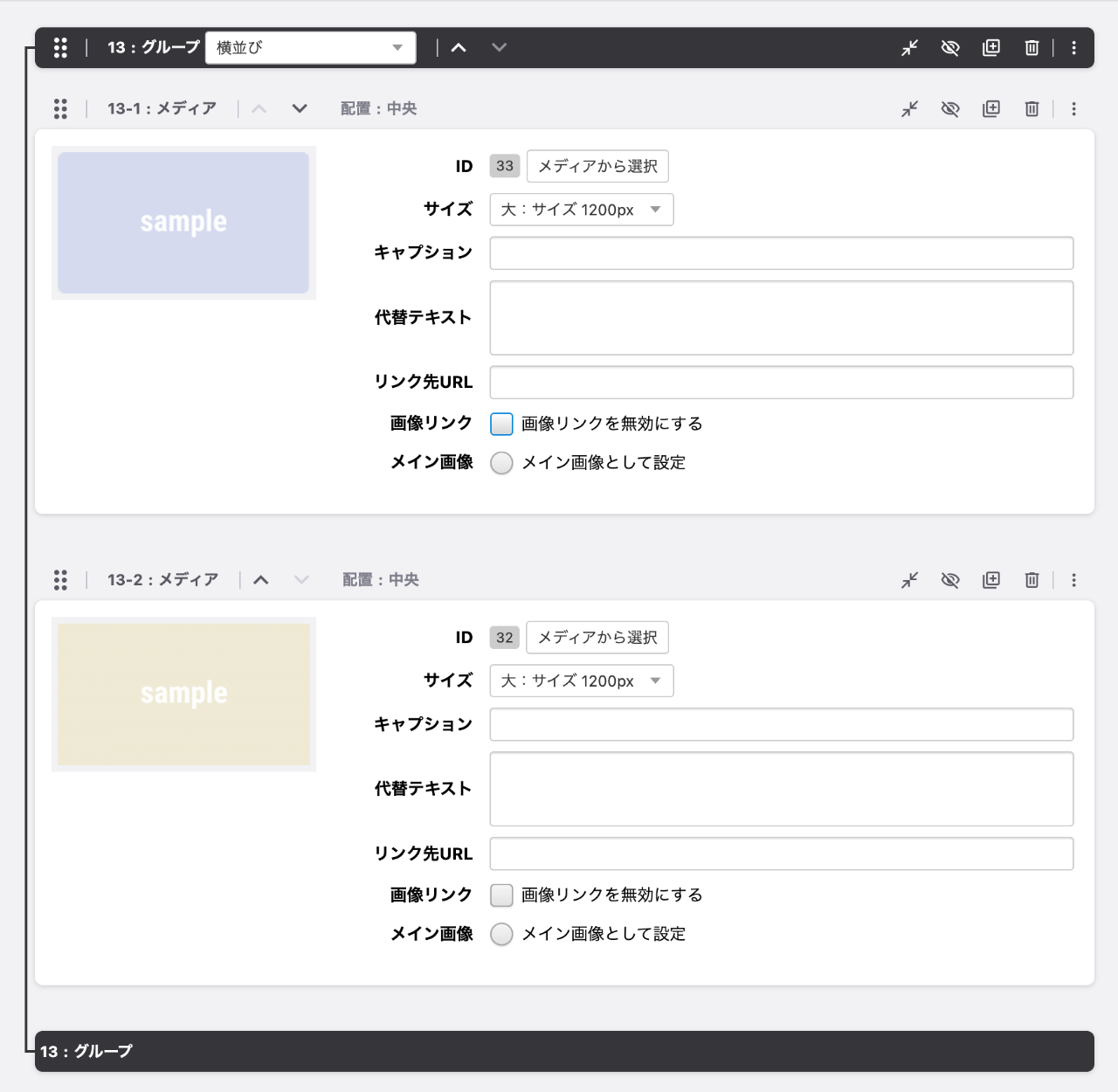Image resolution: width=1118 pixels, height=1092 pixels.
Task: Click the ID badge 32
Action: click(x=505, y=638)
